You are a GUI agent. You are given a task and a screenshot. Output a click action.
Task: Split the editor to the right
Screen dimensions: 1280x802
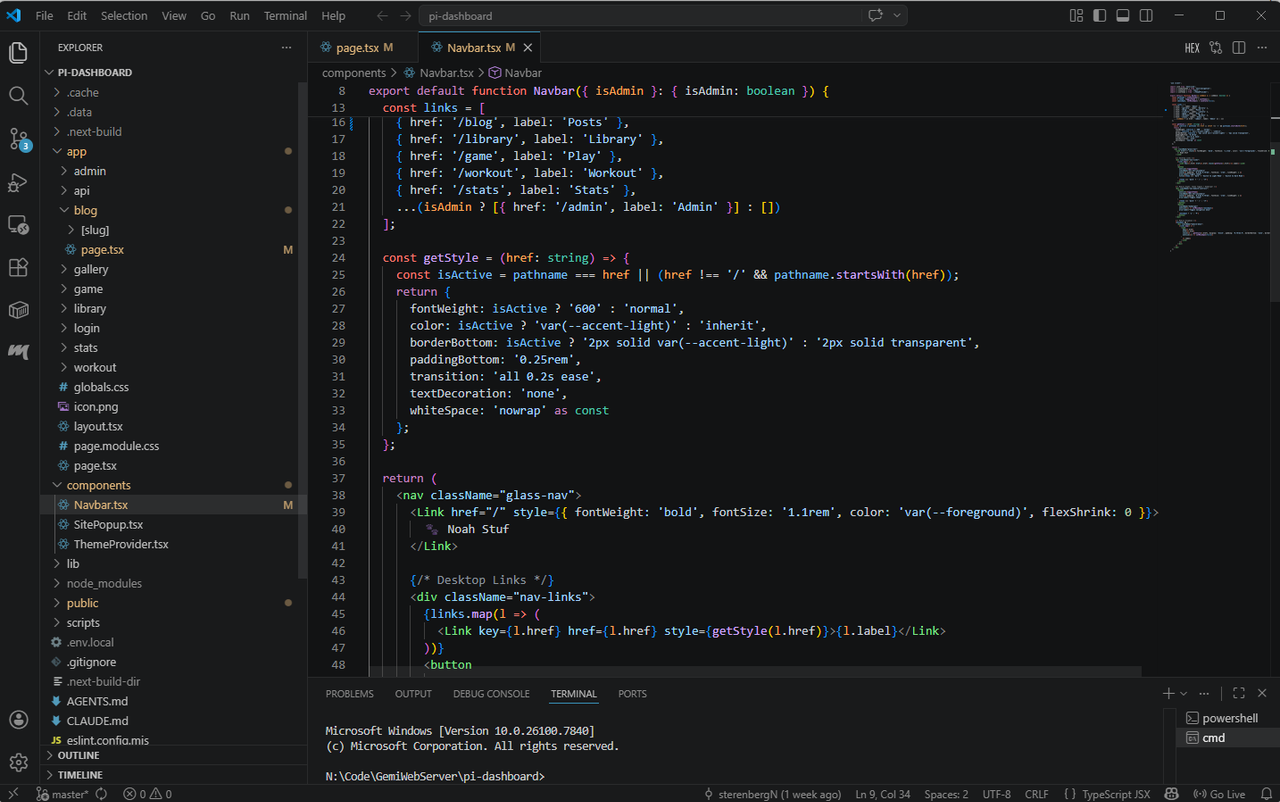click(1239, 48)
